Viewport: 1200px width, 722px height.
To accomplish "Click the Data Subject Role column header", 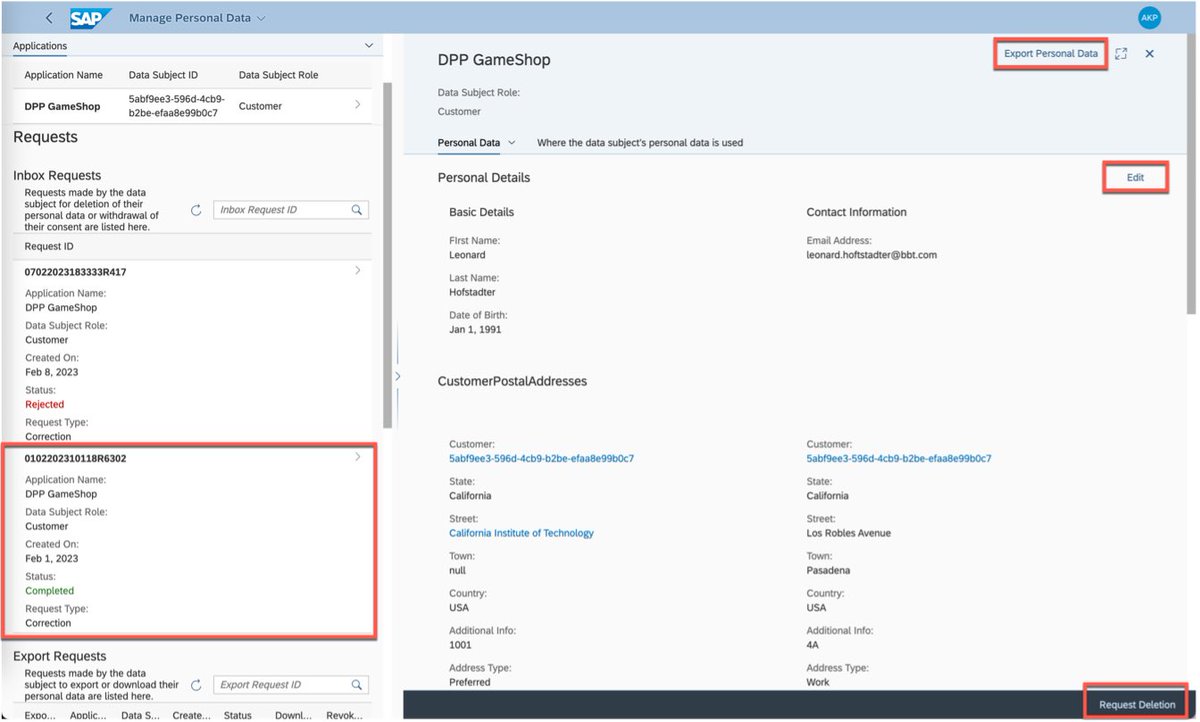I will pyautogui.click(x=278, y=75).
